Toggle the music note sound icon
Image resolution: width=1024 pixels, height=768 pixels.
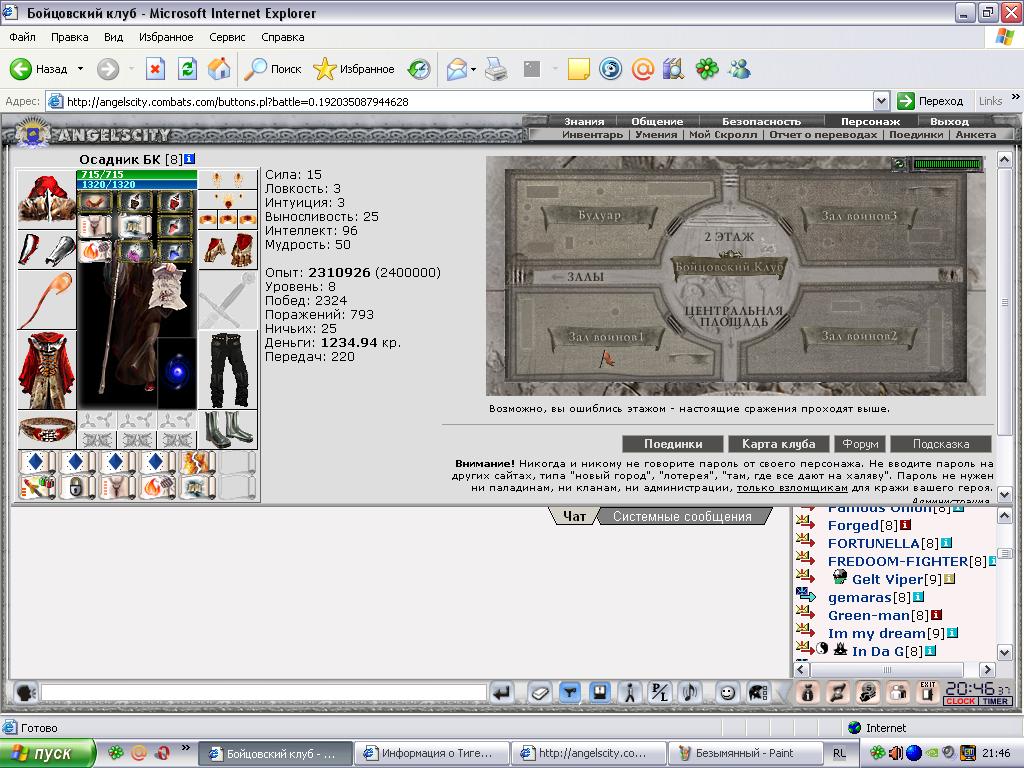click(690, 692)
